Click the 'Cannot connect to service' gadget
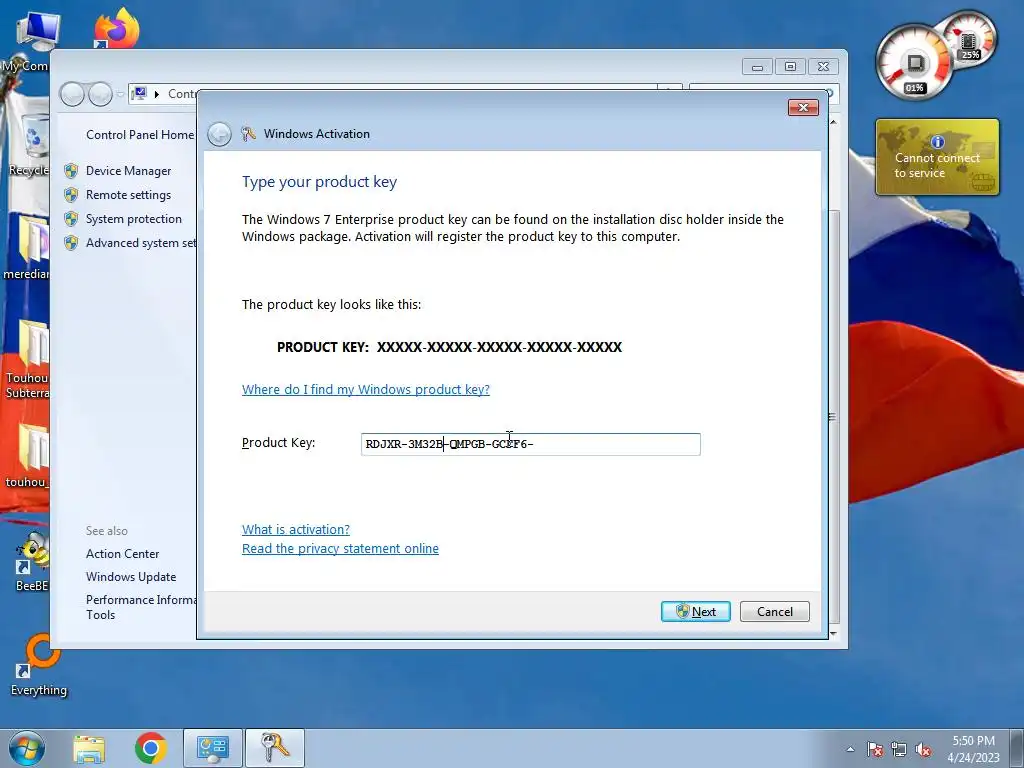1024x768 pixels. (x=937, y=157)
